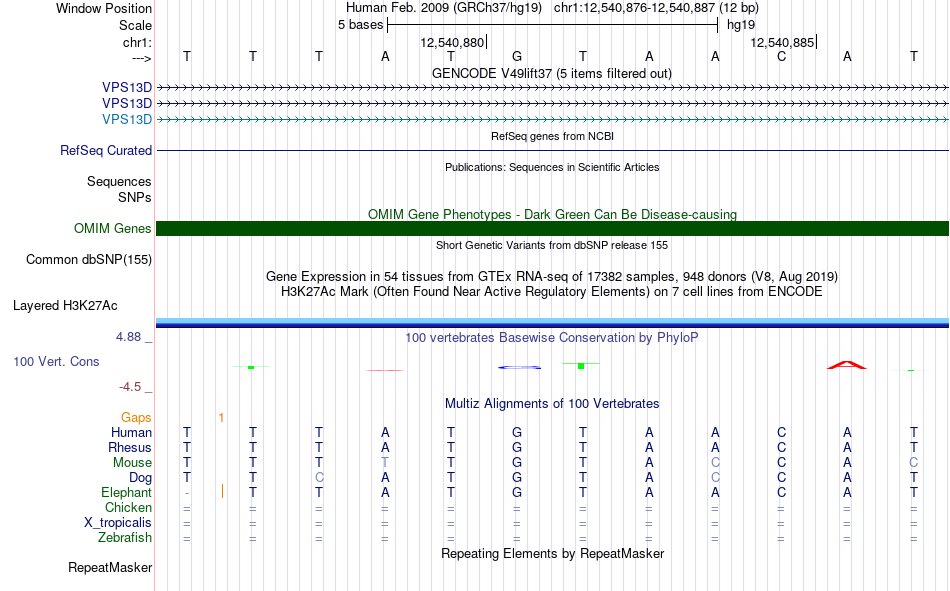Click 'Multiz Alignments of 100 Vertebrates' title
Image resolution: width=950 pixels, height=591 pixels.
(x=552, y=404)
